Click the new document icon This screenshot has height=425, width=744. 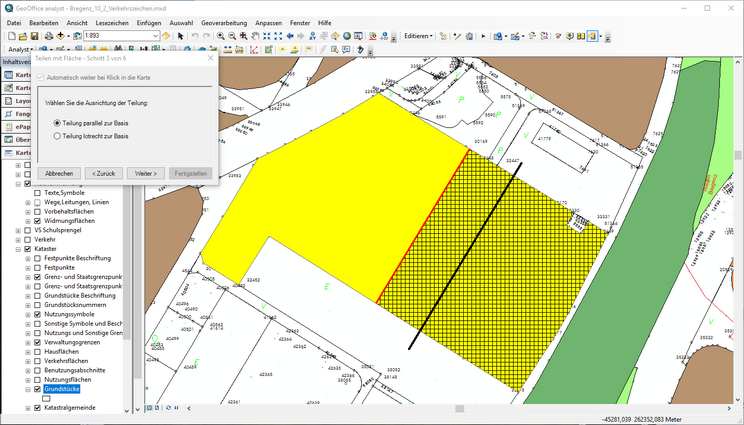coord(11,36)
